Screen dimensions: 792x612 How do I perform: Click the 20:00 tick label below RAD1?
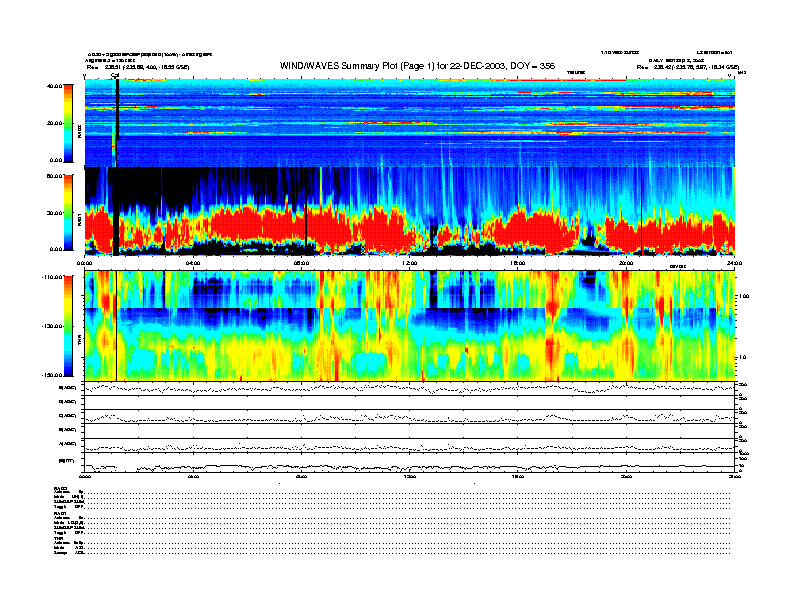click(x=626, y=263)
